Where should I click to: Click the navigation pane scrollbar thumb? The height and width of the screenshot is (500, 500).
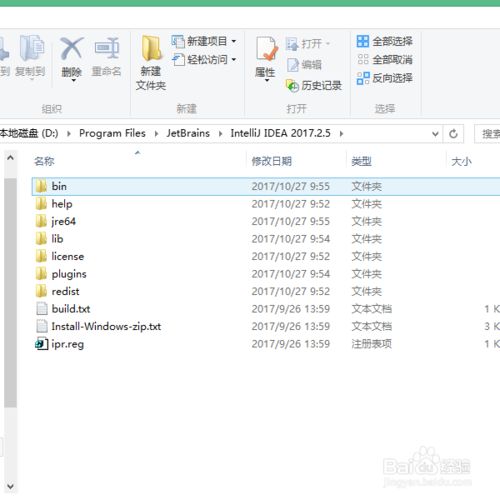point(10,293)
